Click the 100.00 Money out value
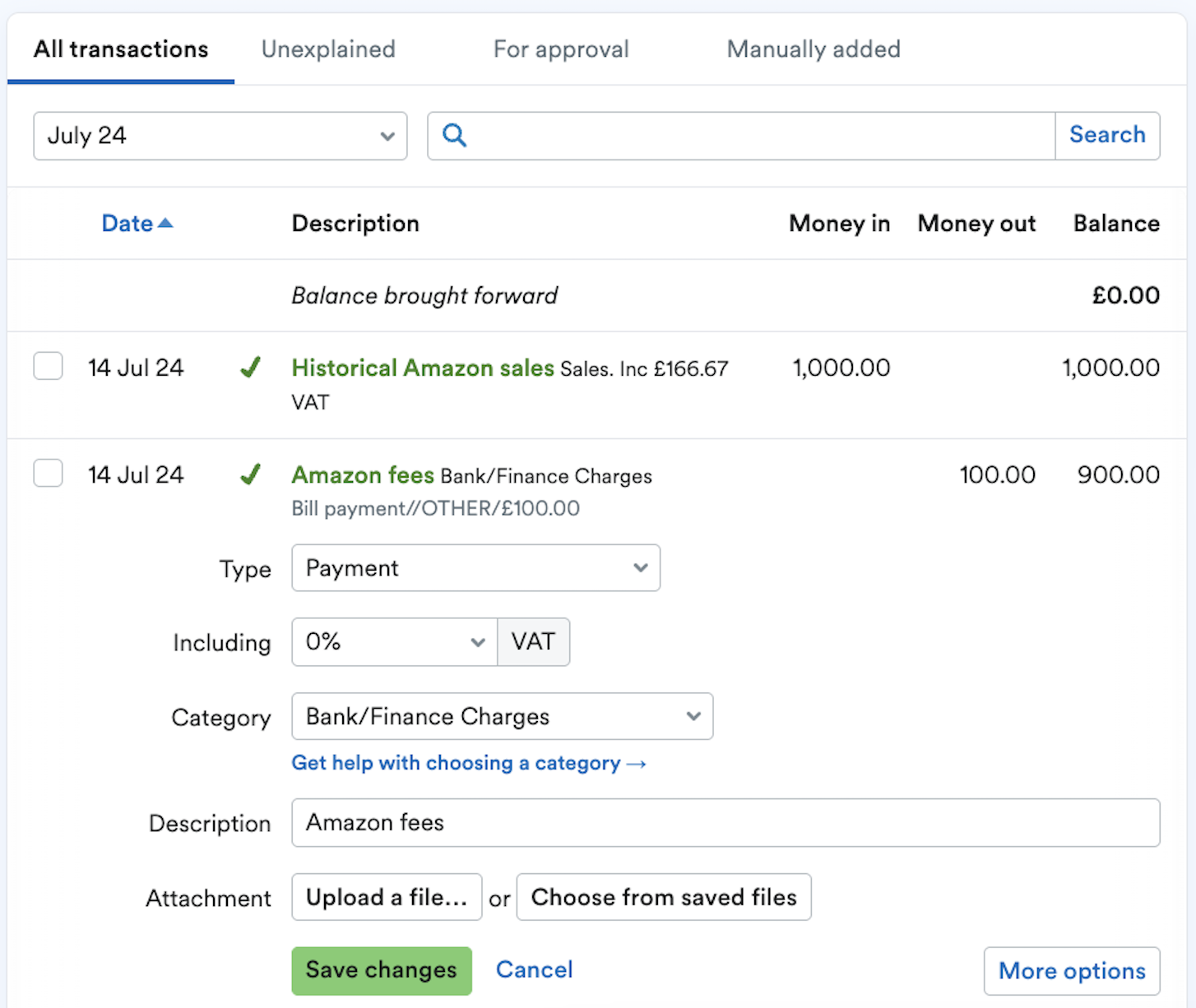 pyautogui.click(x=997, y=474)
